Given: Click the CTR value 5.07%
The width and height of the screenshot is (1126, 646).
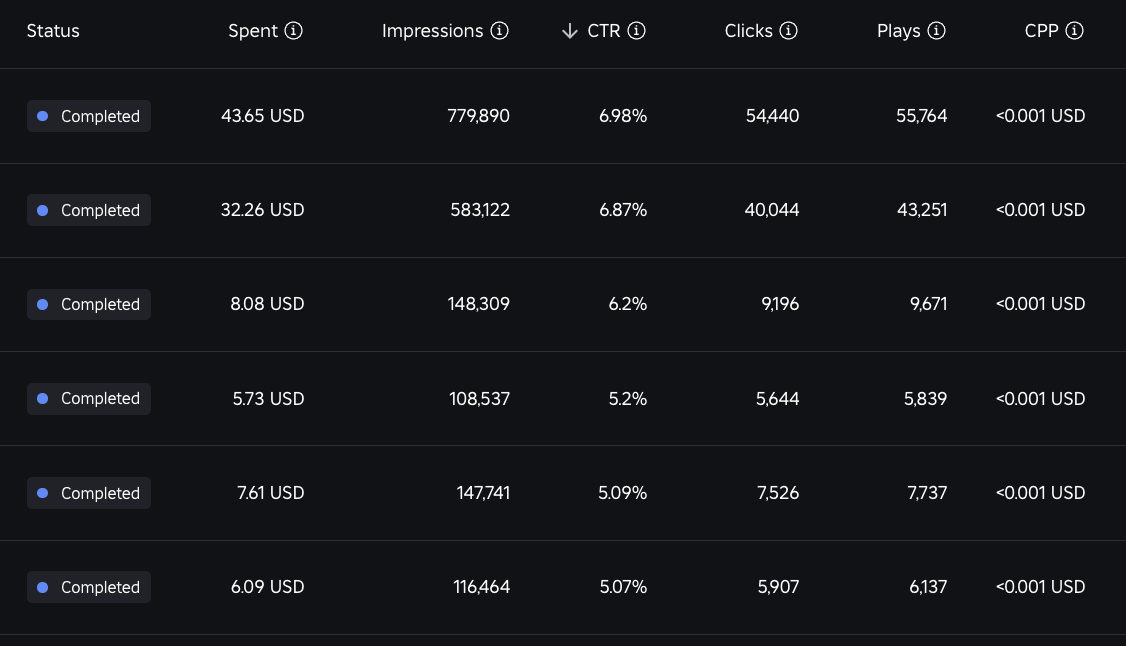Looking at the screenshot, I should click(623, 586).
